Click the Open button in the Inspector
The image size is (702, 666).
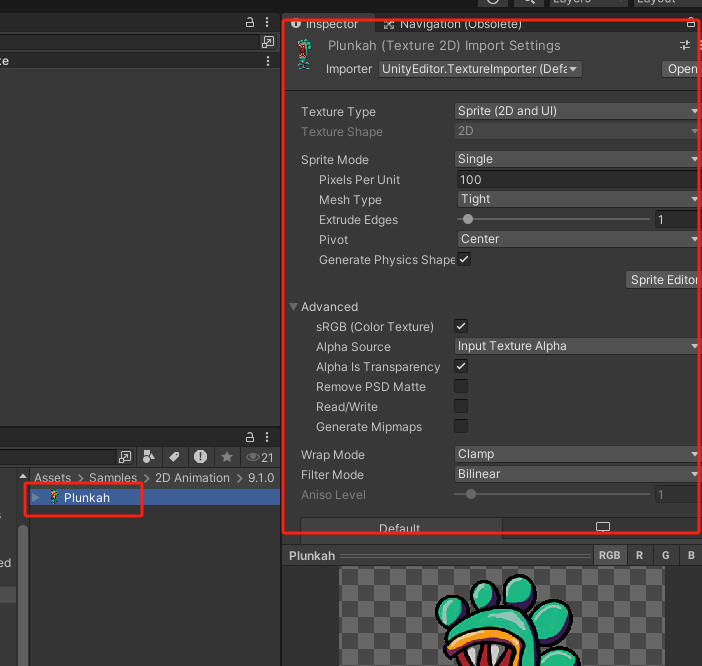point(682,69)
